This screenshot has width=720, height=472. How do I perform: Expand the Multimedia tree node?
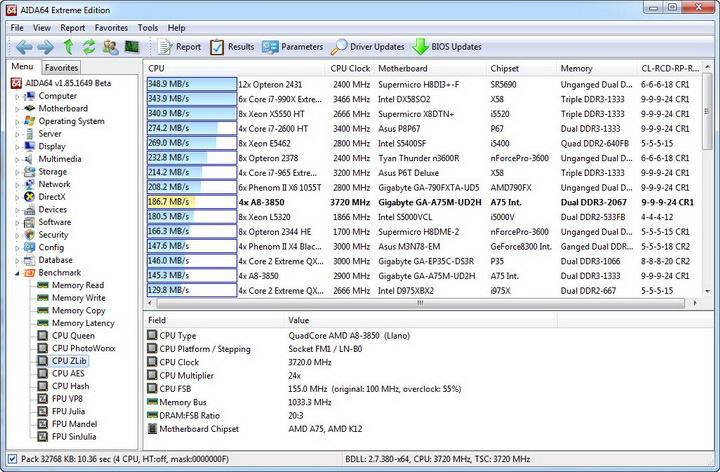click(17, 159)
